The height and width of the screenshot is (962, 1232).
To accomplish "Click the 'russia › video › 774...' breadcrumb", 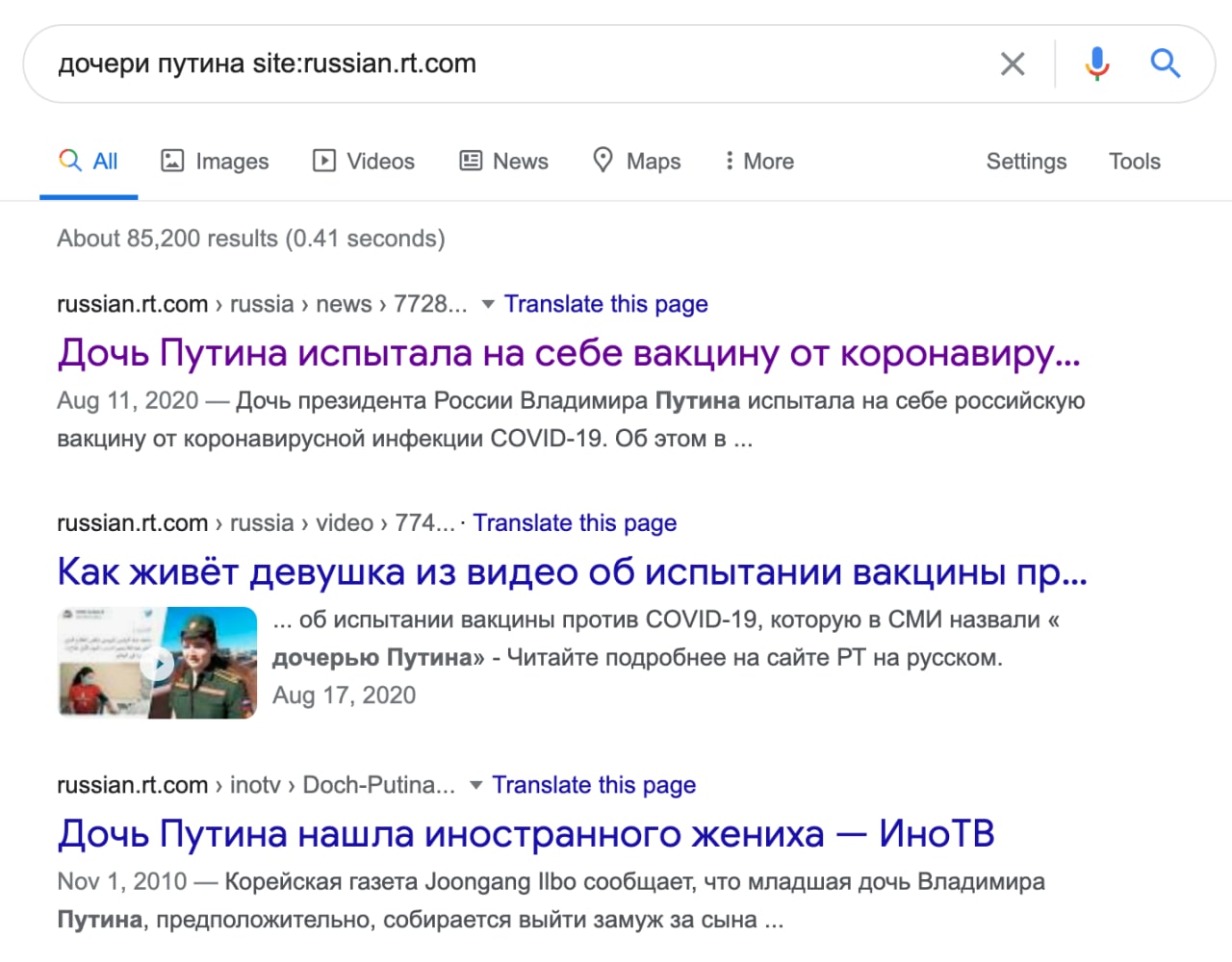I will [343, 523].
